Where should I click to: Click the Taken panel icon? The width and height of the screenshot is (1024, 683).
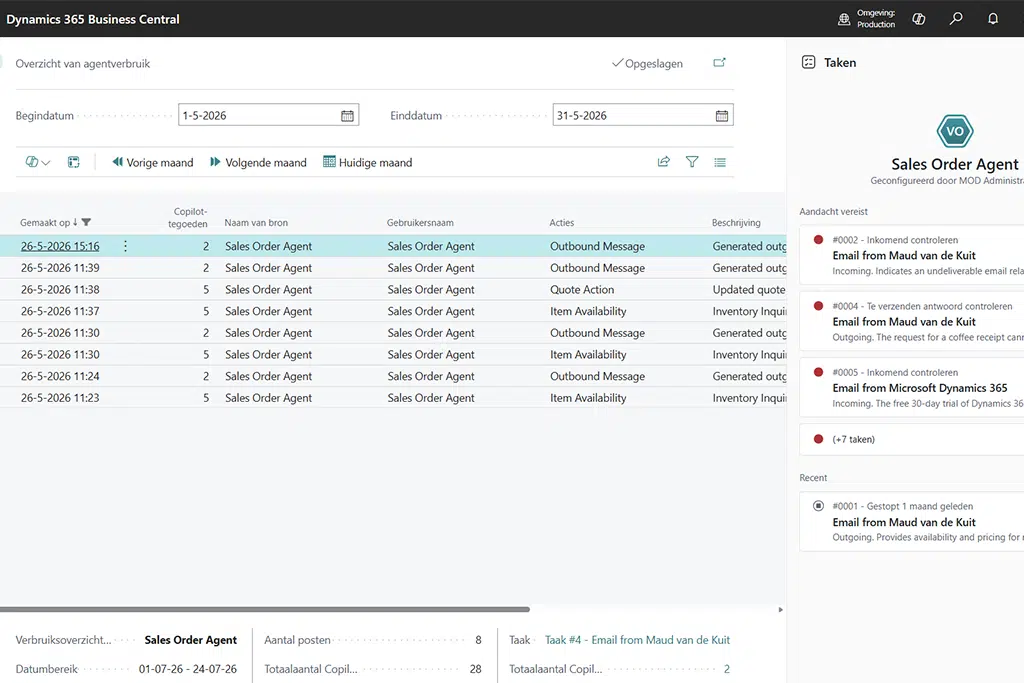808,62
